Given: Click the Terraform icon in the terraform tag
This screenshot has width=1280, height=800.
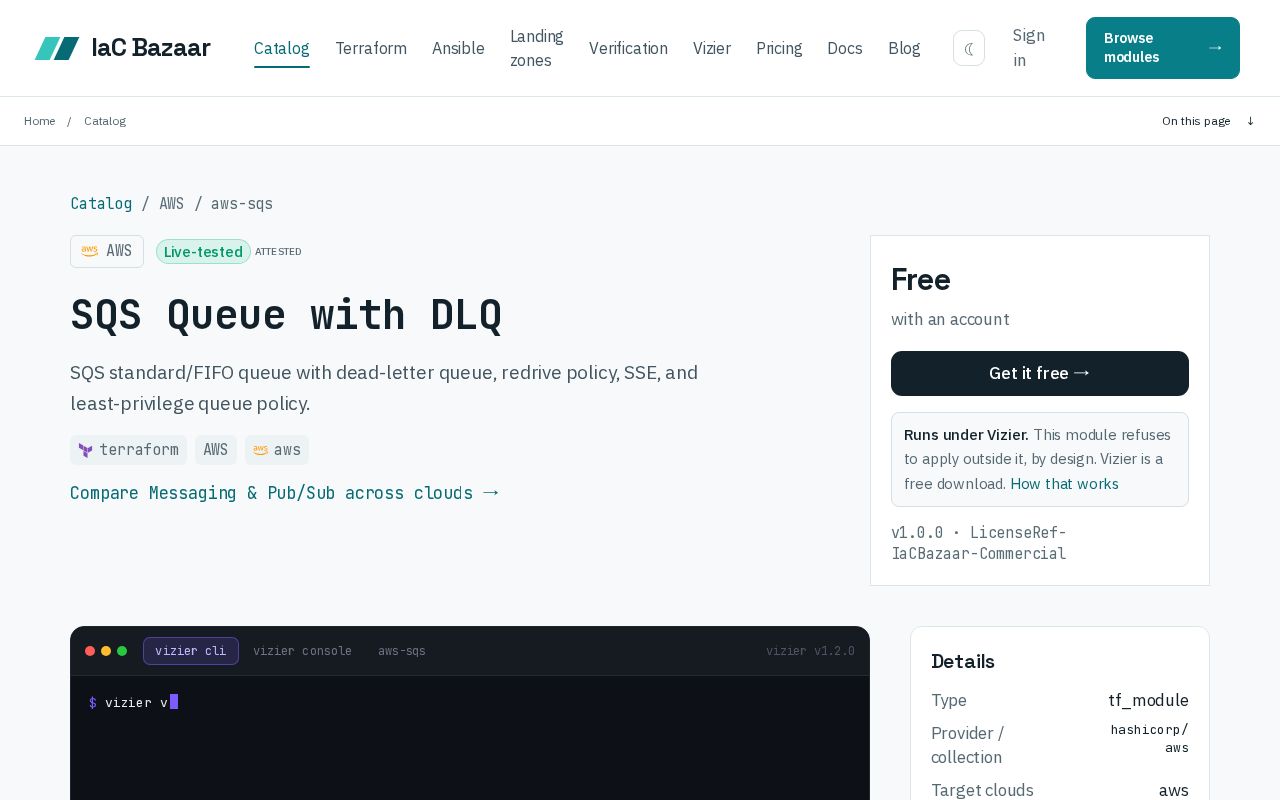Looking at the screenshot, I should coord(85,450).
